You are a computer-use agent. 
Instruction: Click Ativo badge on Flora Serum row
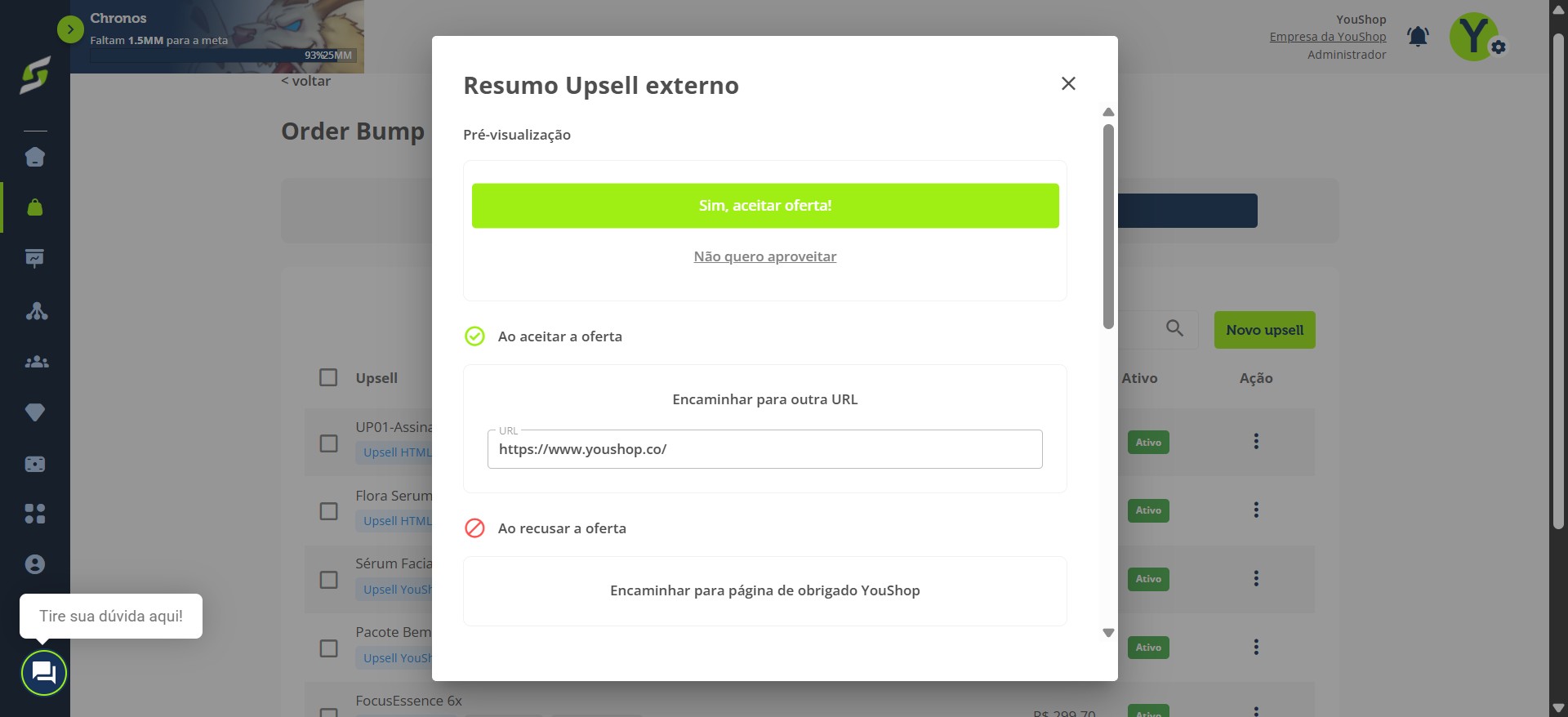click(x=1148, y=510)
